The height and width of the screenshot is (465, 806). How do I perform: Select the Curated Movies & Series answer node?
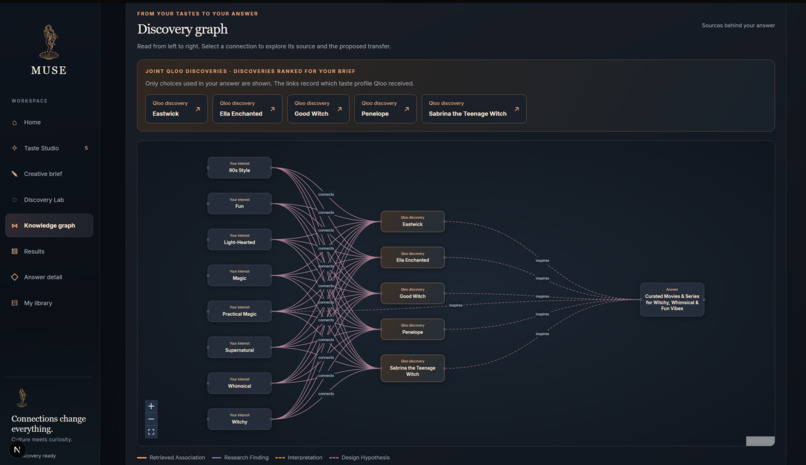(672, 300)
